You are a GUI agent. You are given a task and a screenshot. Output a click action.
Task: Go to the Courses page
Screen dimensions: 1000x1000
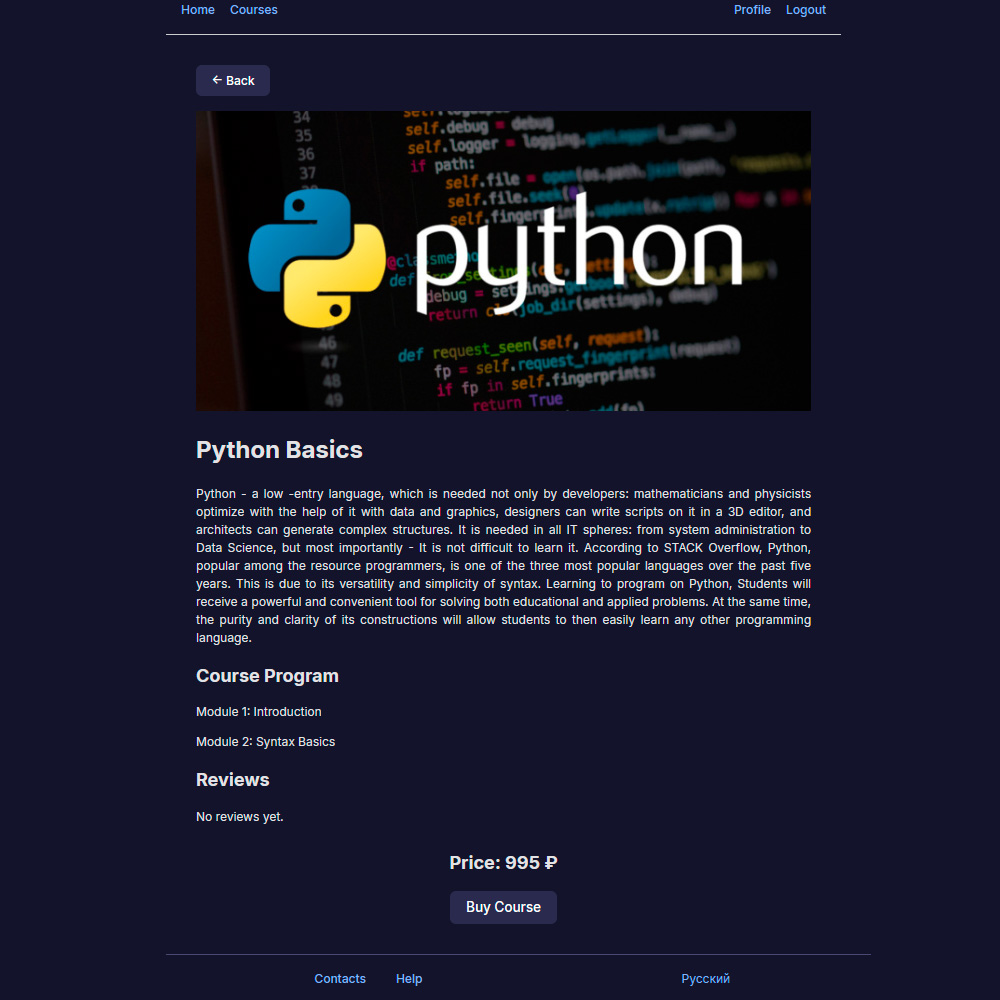(x=253, y=10)
